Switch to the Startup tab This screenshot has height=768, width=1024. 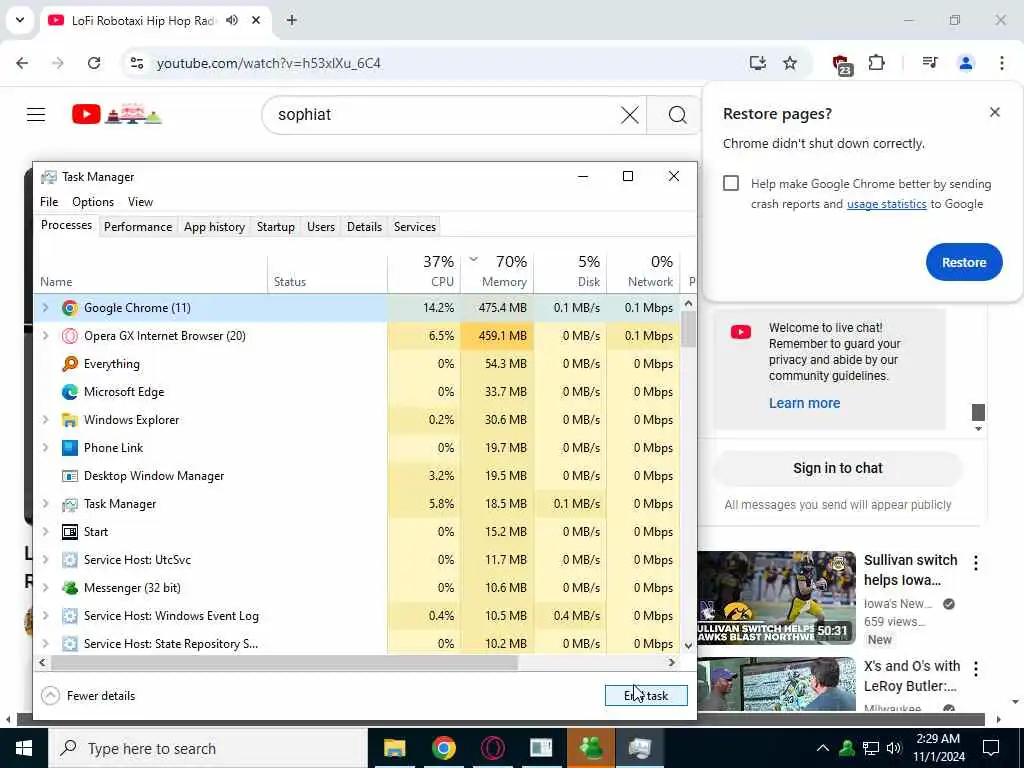pyautogui.click(x=276, y=227)
